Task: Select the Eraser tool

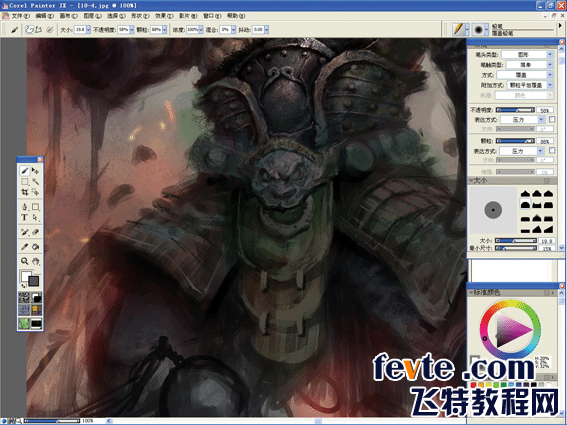Action: (x=35, y=232)
